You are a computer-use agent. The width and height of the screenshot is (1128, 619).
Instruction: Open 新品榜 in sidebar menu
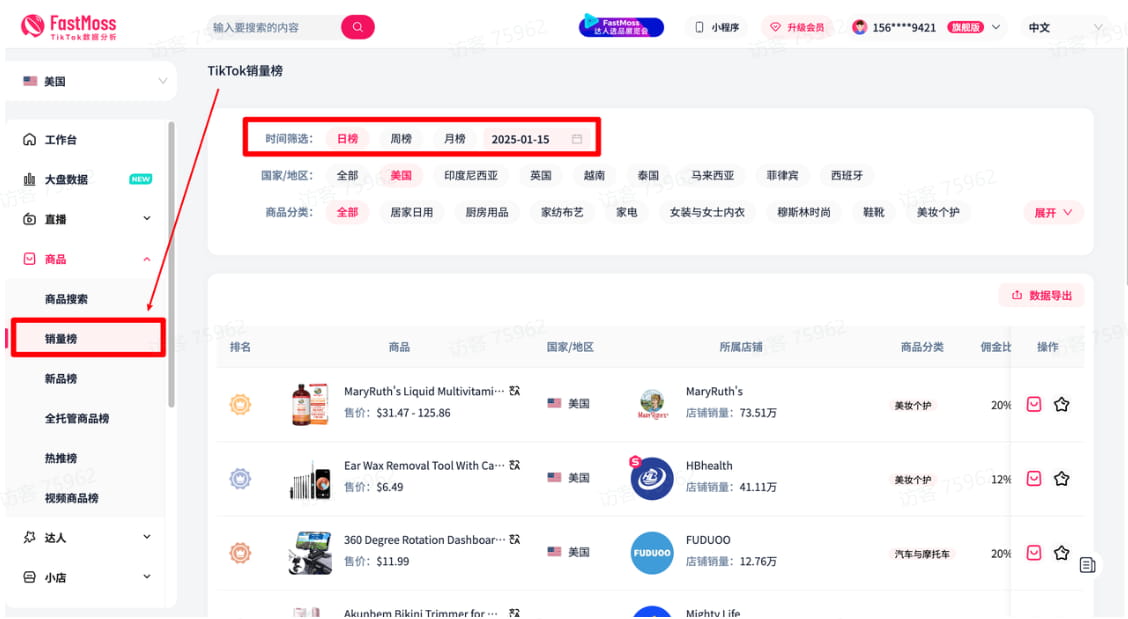coord(61,379)
